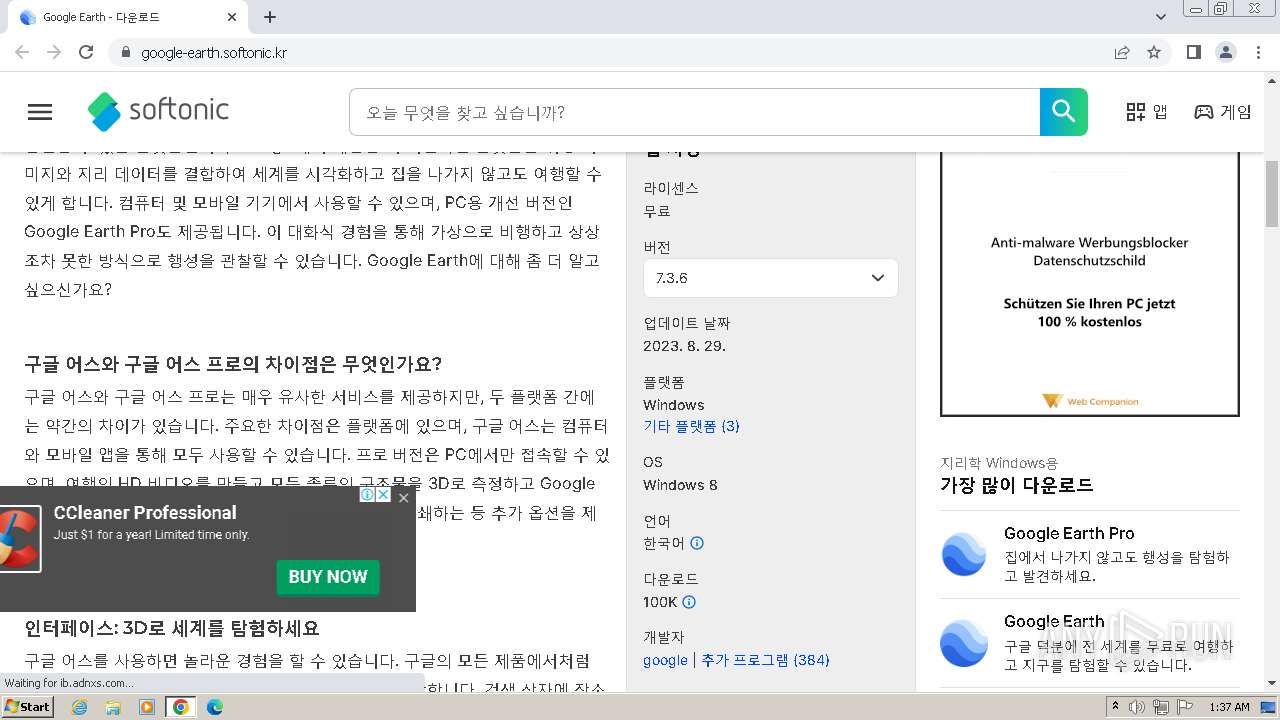The image size is (1280, 720).
Task: Click the page vertical scrollbar thumb
Action: (x=1272, y=193)
